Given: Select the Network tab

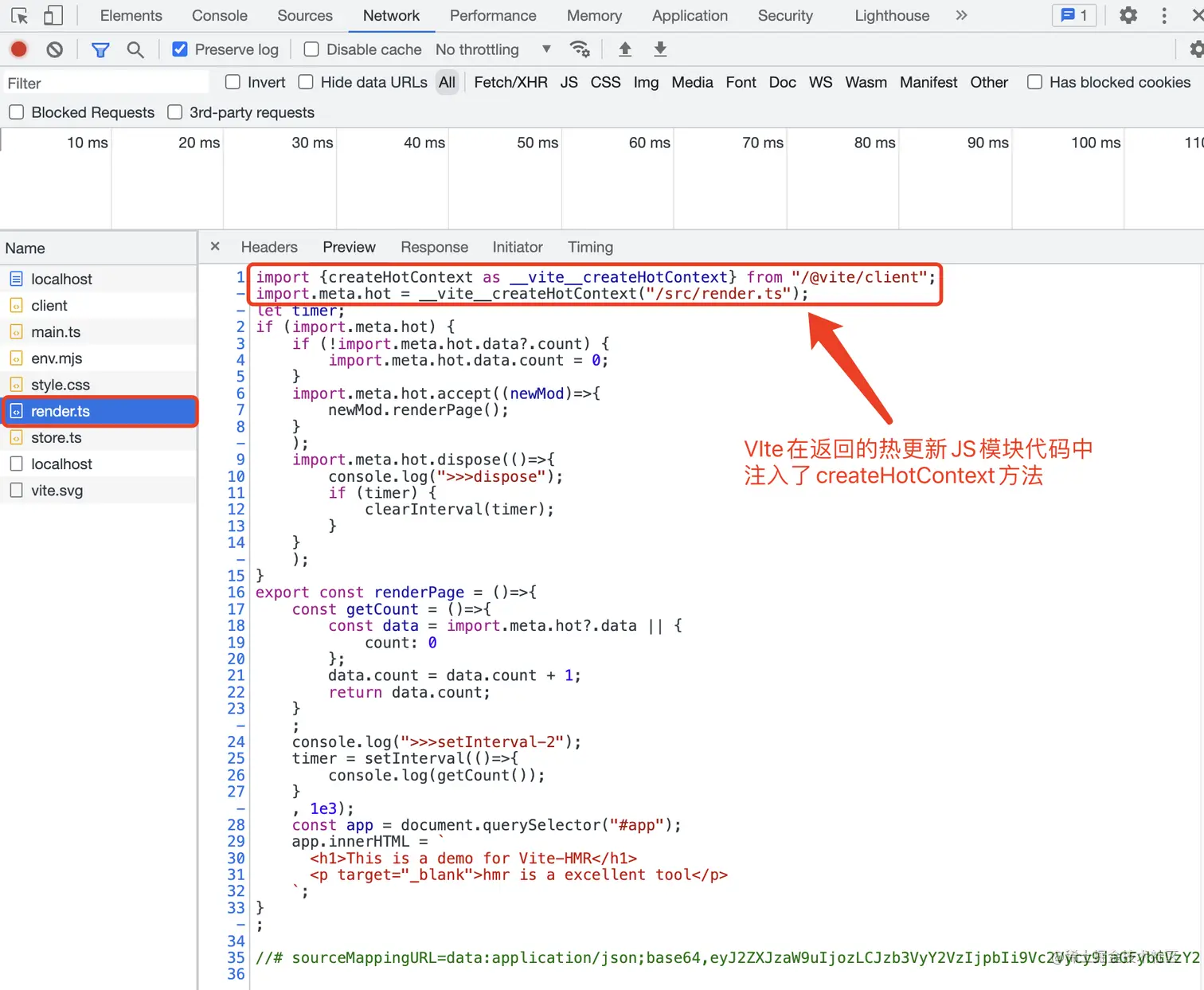Looking at the screenshot, I should tap(391, 15).
